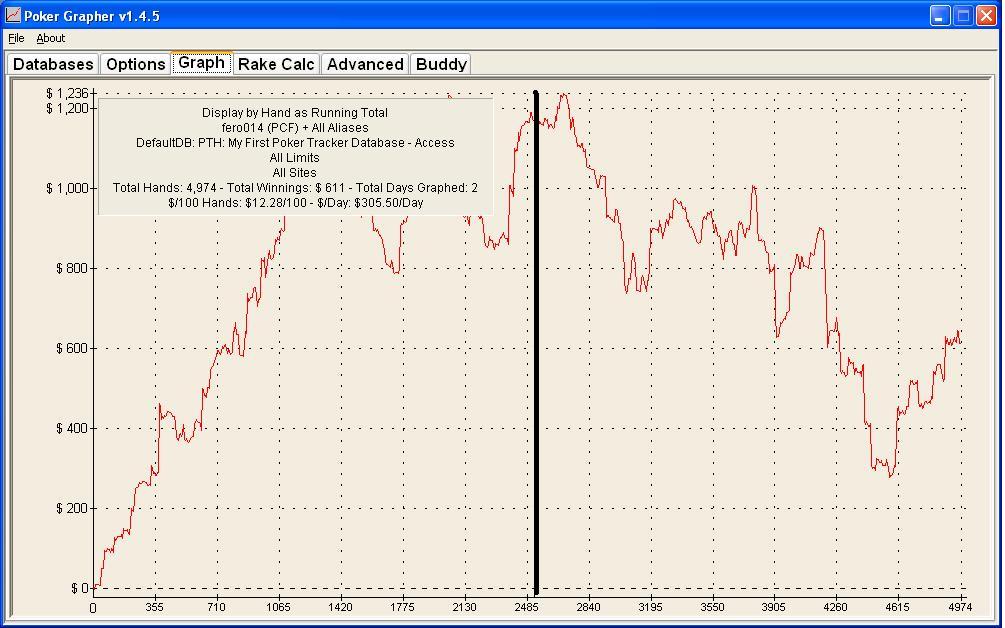This screenshot has width=1005, height=628.
Task: Click the '$ 600' y-axis label
Action: [72, 349]
